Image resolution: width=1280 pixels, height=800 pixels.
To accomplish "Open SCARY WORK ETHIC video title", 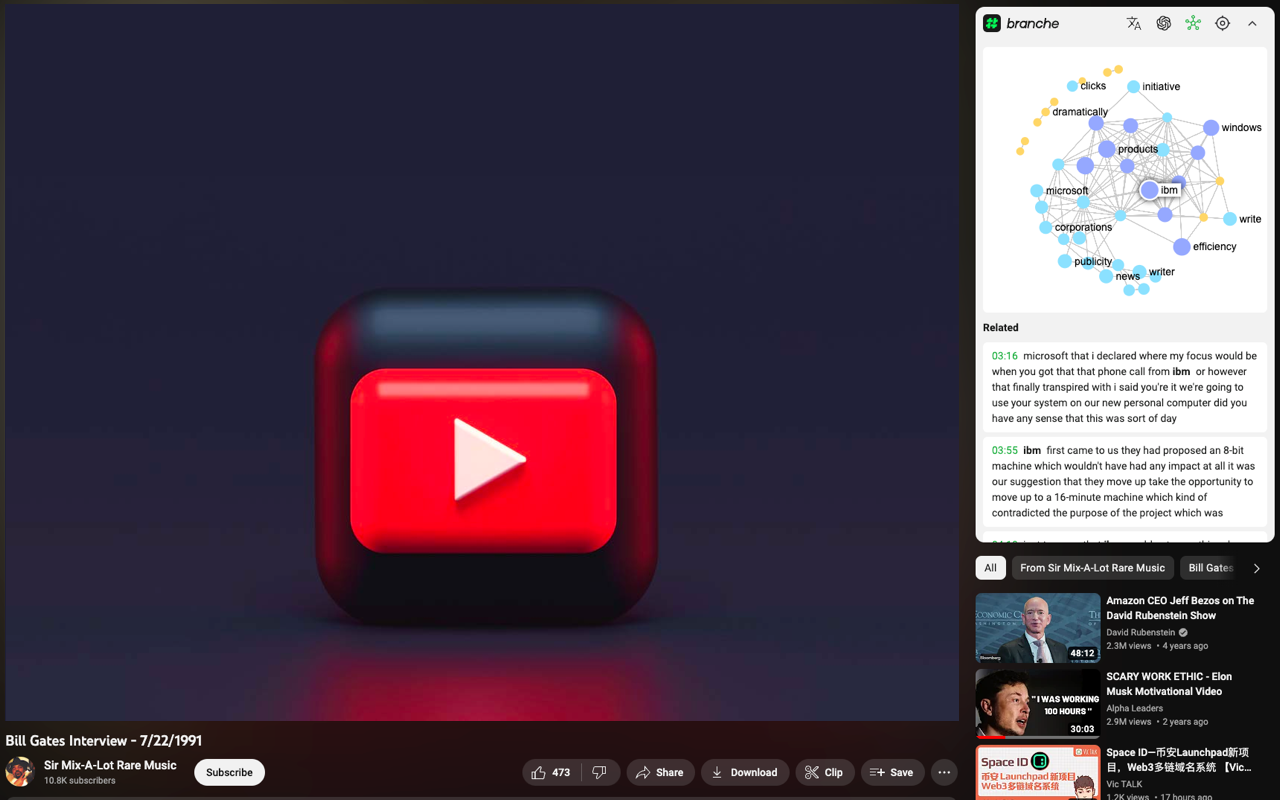I will tap(1169, 684).
